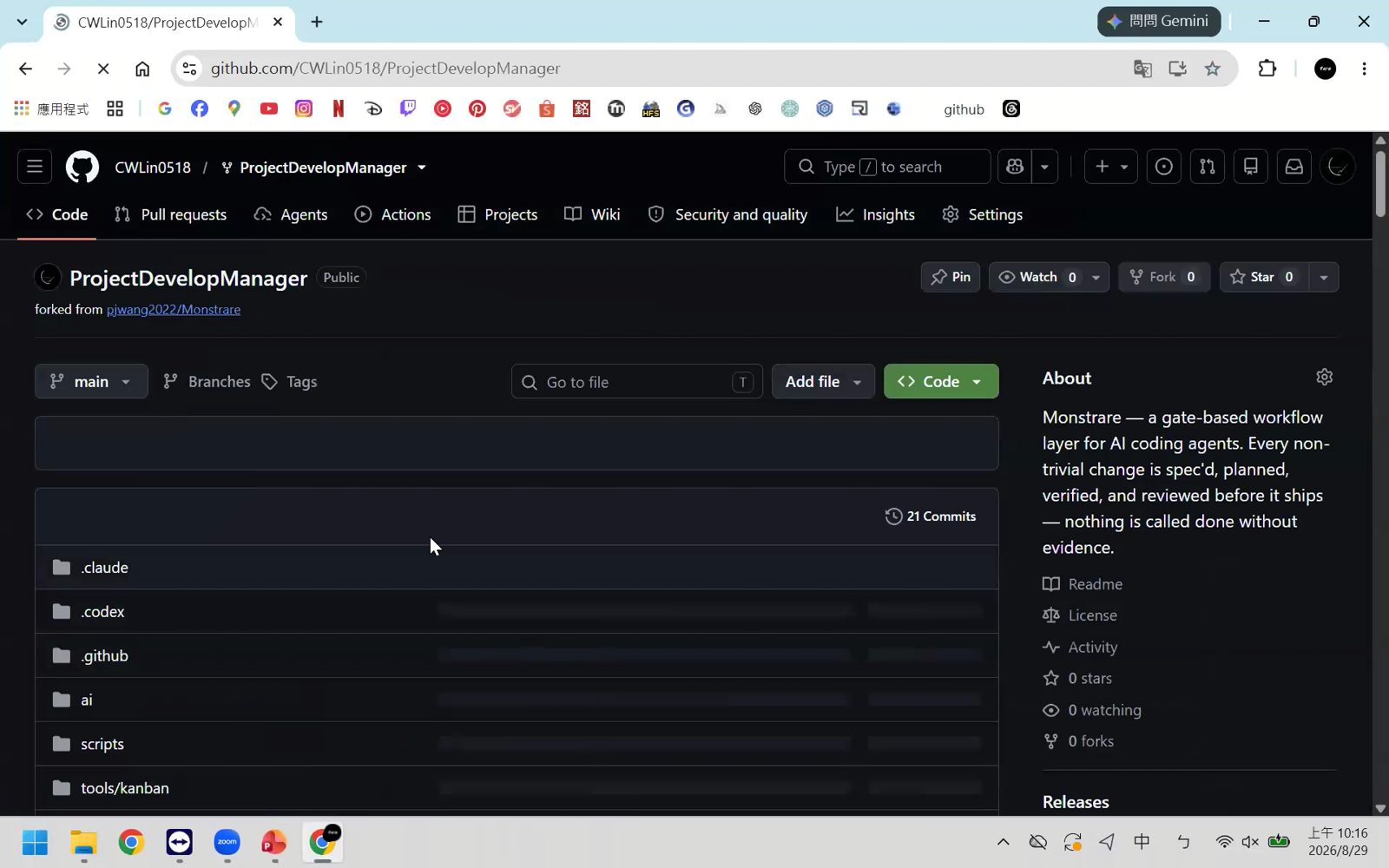Open Wi-Fi network tray icon
Image resolution: width=1389 pixels, height=868 pixels.
tap(1224, 842)
